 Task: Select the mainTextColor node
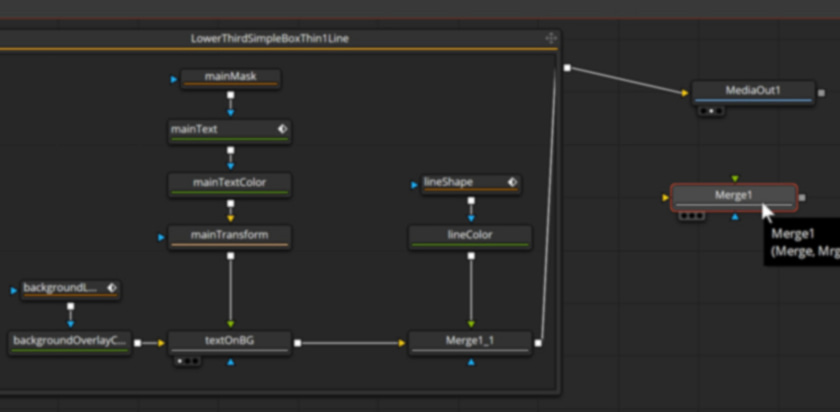tap(230, 184)
